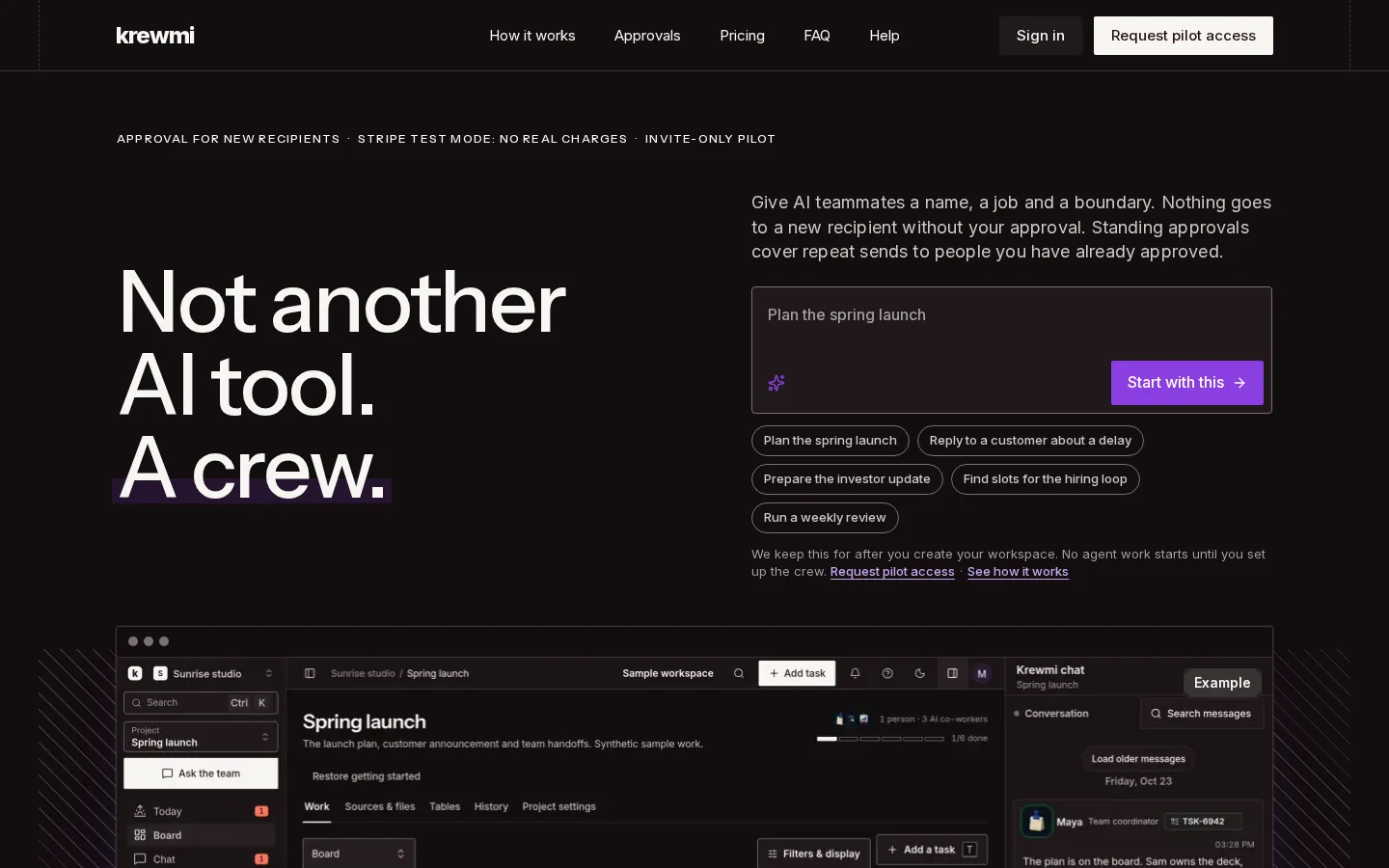Open Board in the sidebar
Image resolution: width=1389 pixels, height=868 pixels.
[x=201, y=835]
